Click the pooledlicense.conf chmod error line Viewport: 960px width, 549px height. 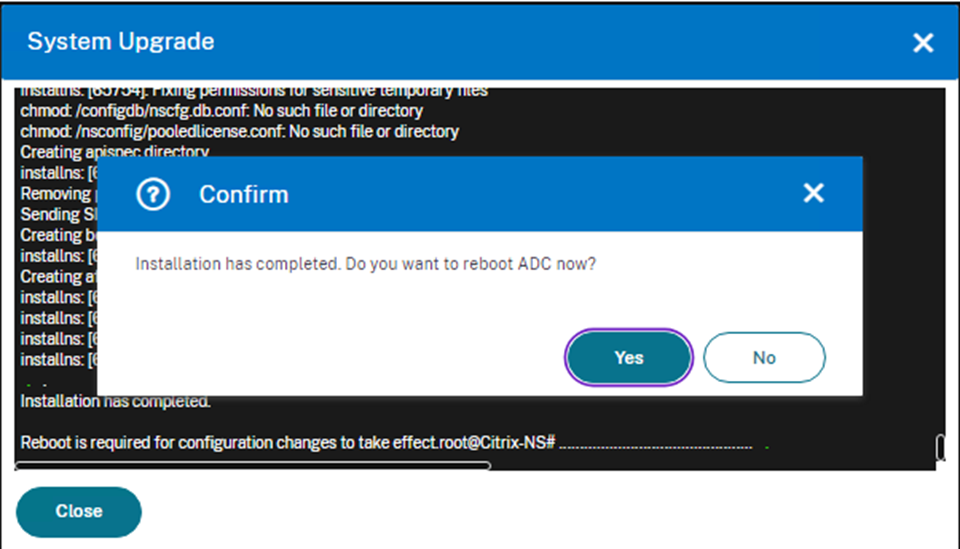click(239, 132)
